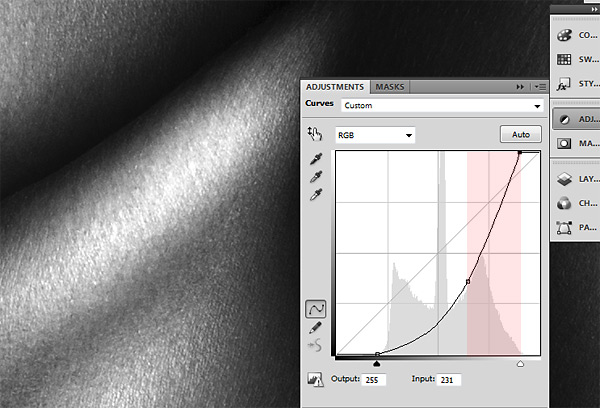Pick the black point eyedropper
This screenshot has width=600, height=408.
click(x=316, y=159)
